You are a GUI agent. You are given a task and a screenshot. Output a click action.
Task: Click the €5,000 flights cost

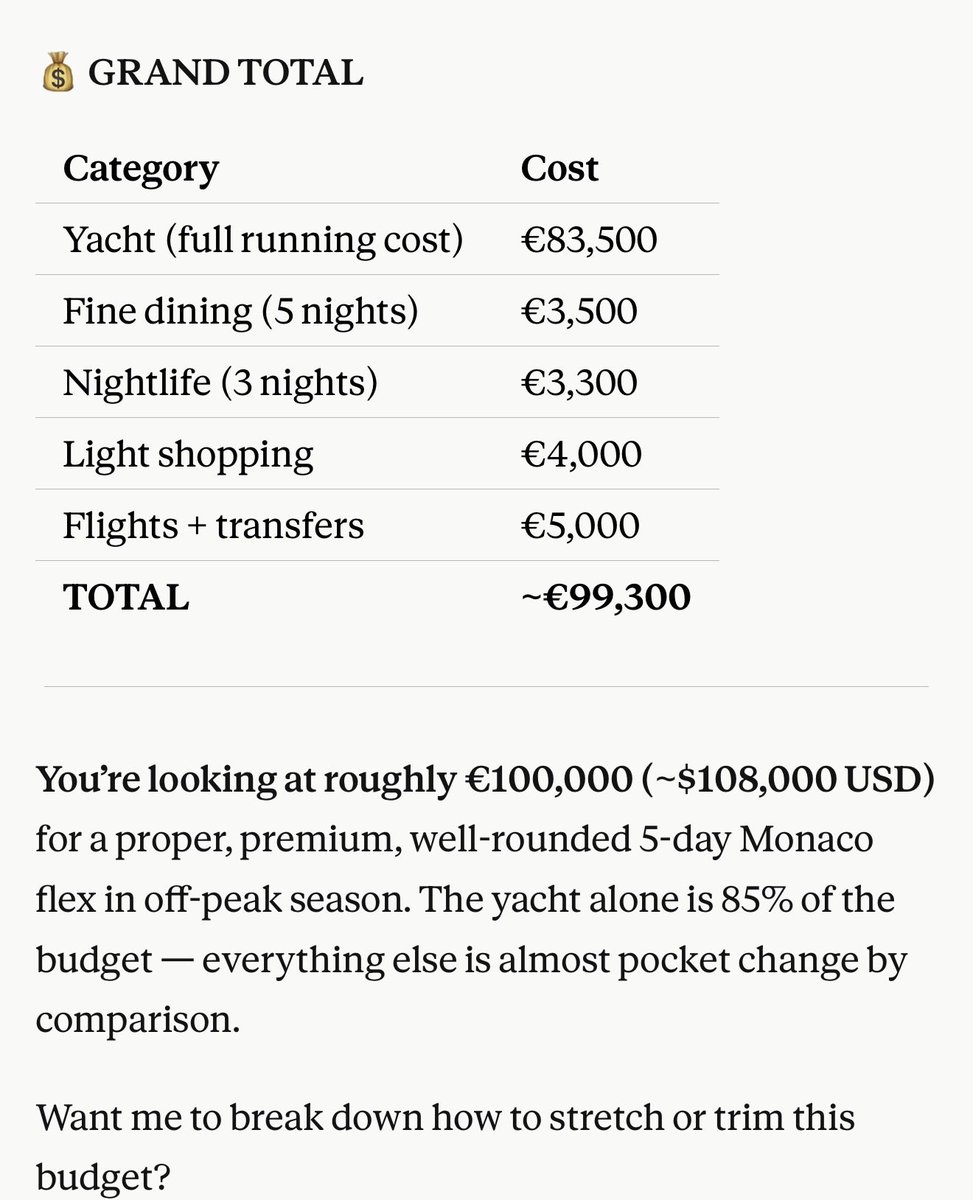pyautogui.click(x=579, y=526)
